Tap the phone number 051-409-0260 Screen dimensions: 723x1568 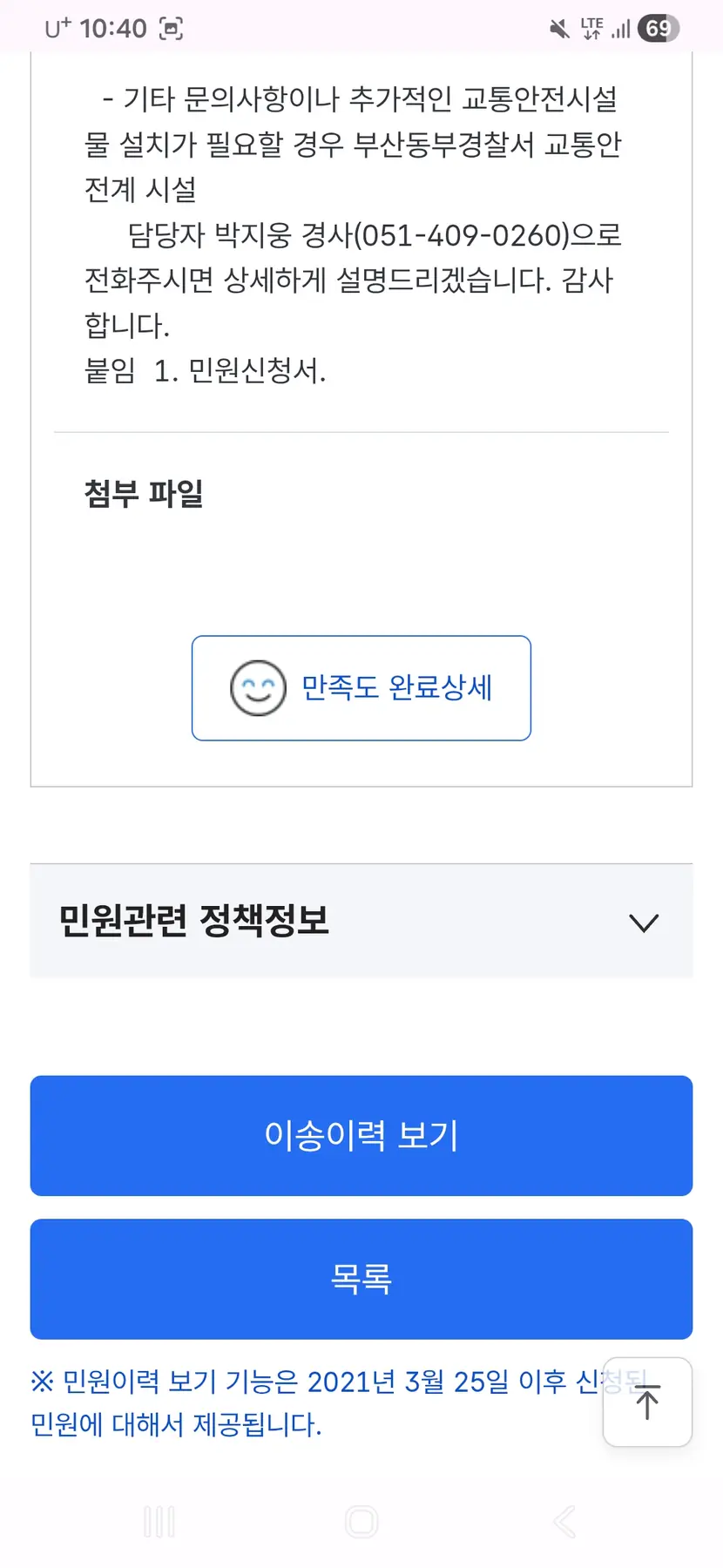pos(464,235)
